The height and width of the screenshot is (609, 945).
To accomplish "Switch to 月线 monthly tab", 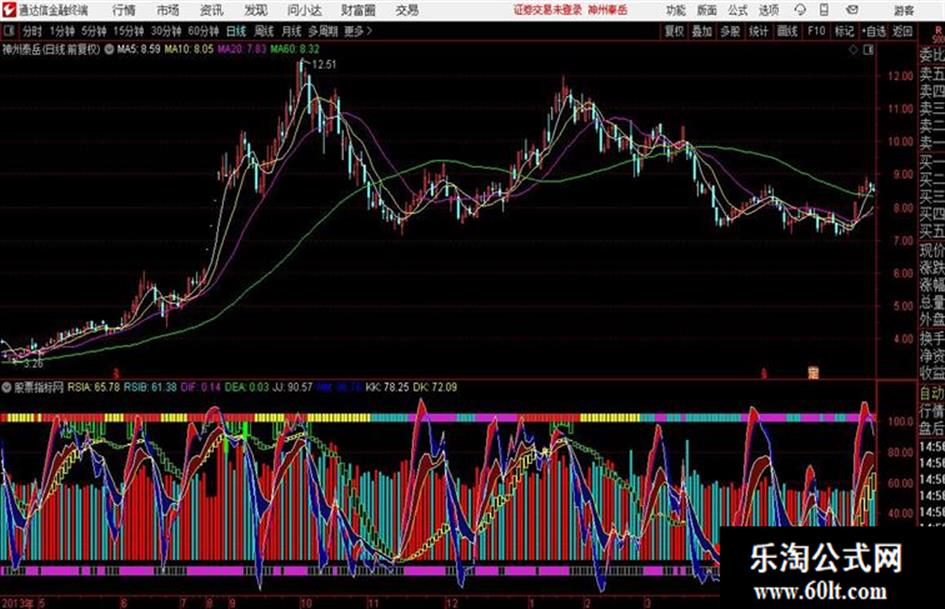I will click(x=291, y=31).
